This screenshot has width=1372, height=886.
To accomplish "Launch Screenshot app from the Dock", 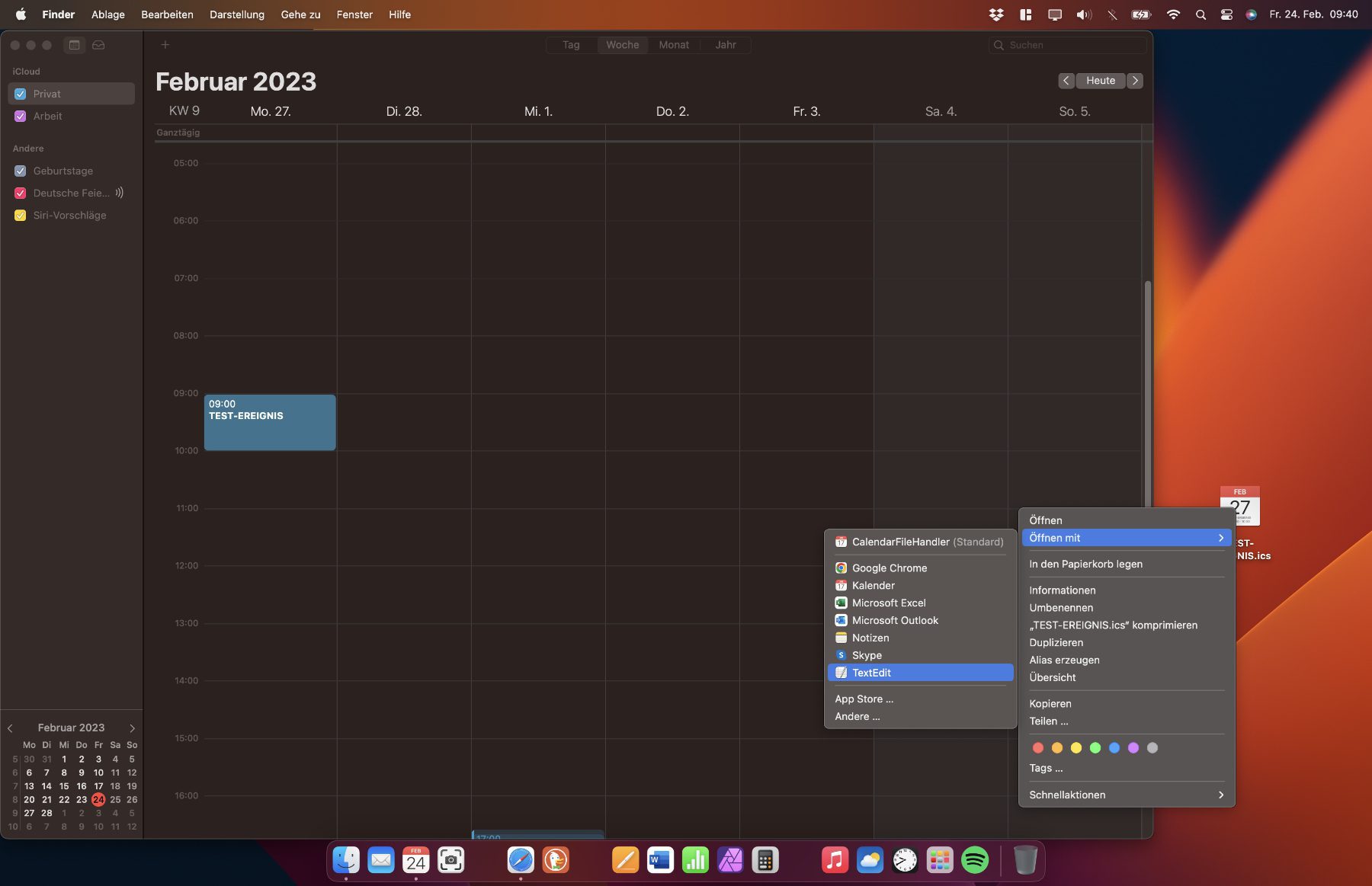I will point(451,861).
